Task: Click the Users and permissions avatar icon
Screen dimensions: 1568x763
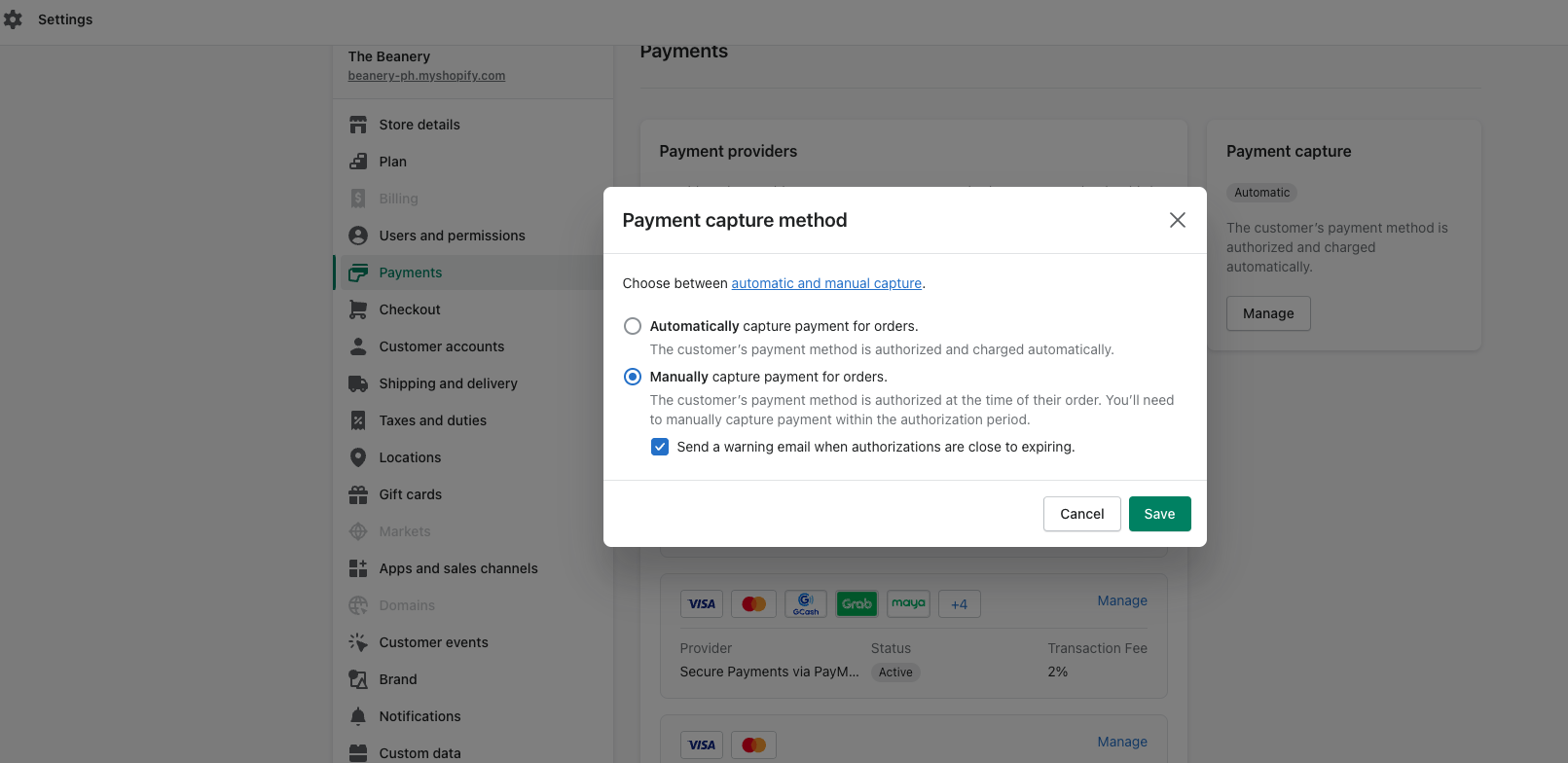Action: pyautogui.click(x=358, y=236)
